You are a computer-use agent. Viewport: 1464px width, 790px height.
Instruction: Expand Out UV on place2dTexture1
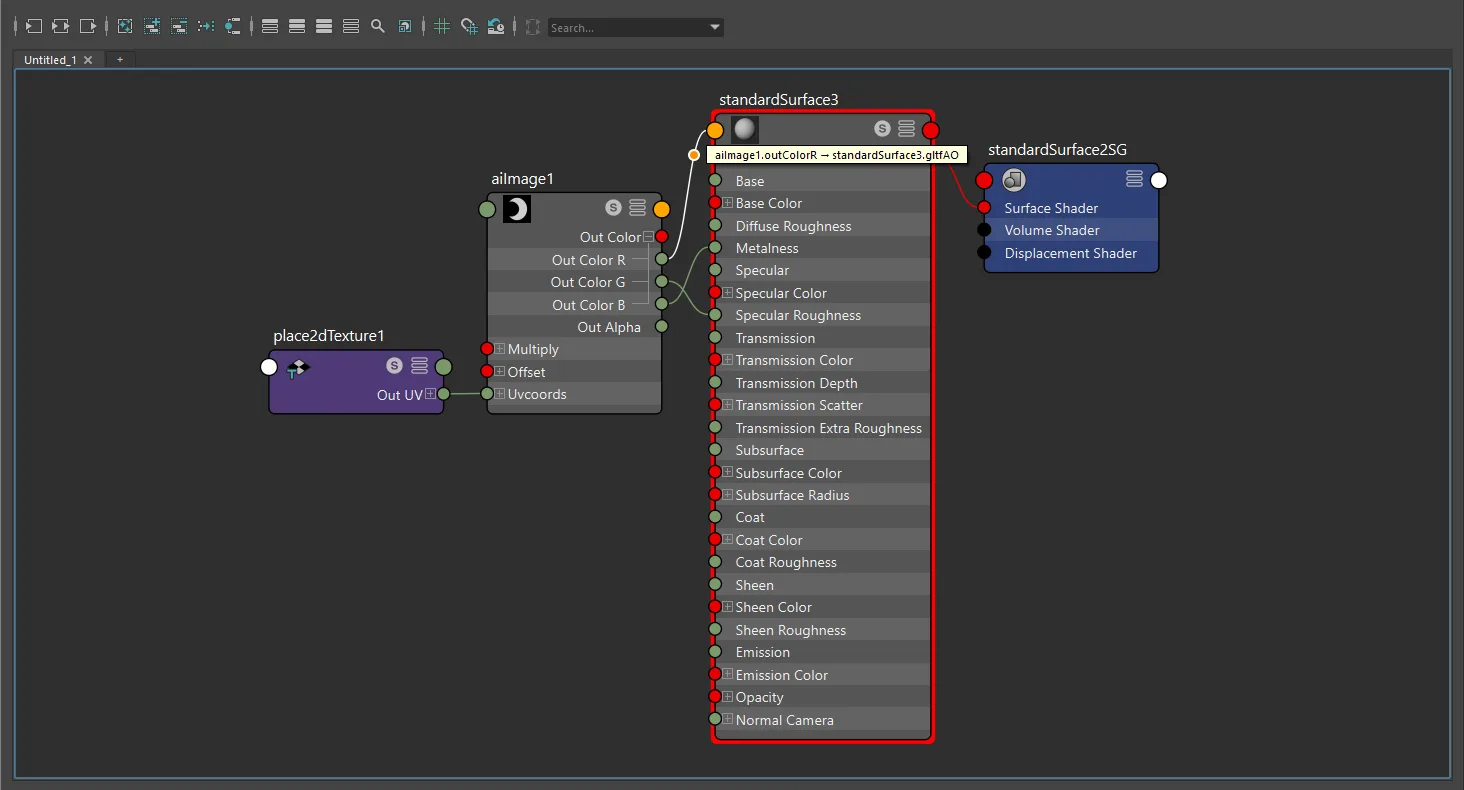430,394
